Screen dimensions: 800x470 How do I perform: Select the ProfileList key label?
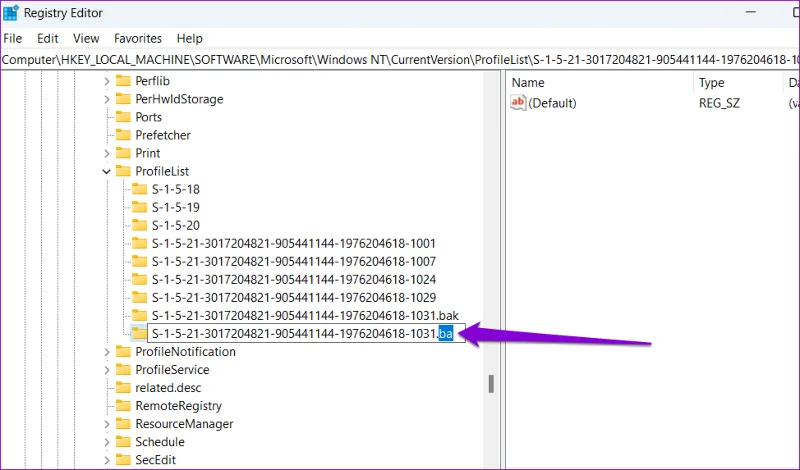pyautogui.click(x=162, y=171)
